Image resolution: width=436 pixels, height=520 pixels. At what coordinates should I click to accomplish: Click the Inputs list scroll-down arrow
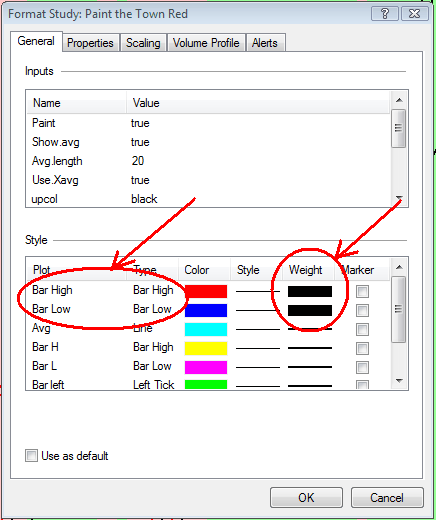click(399, 199)
